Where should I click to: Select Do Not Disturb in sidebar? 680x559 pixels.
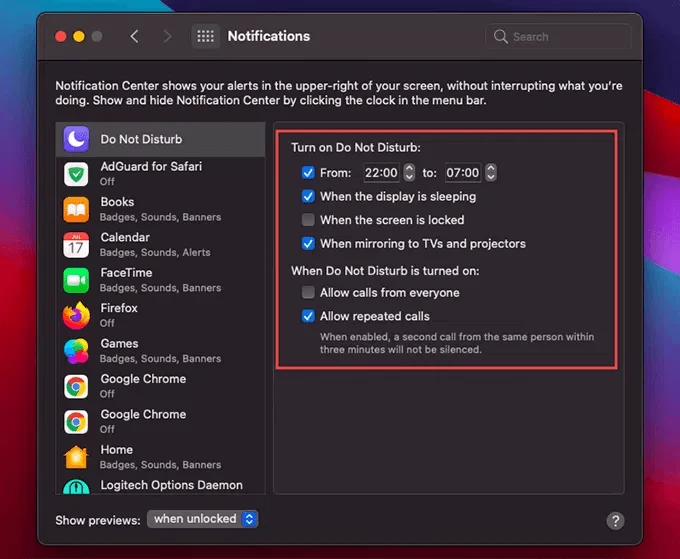(x=160, y=139)
